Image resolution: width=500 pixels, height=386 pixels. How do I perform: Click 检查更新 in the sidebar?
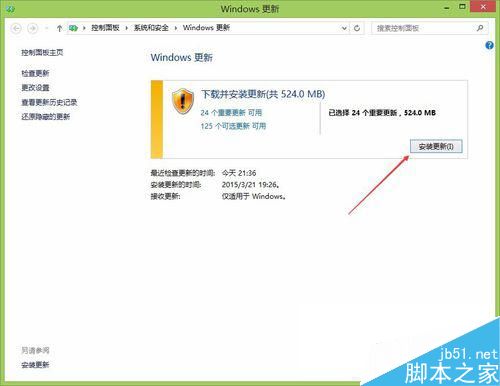tap(35, 73)
